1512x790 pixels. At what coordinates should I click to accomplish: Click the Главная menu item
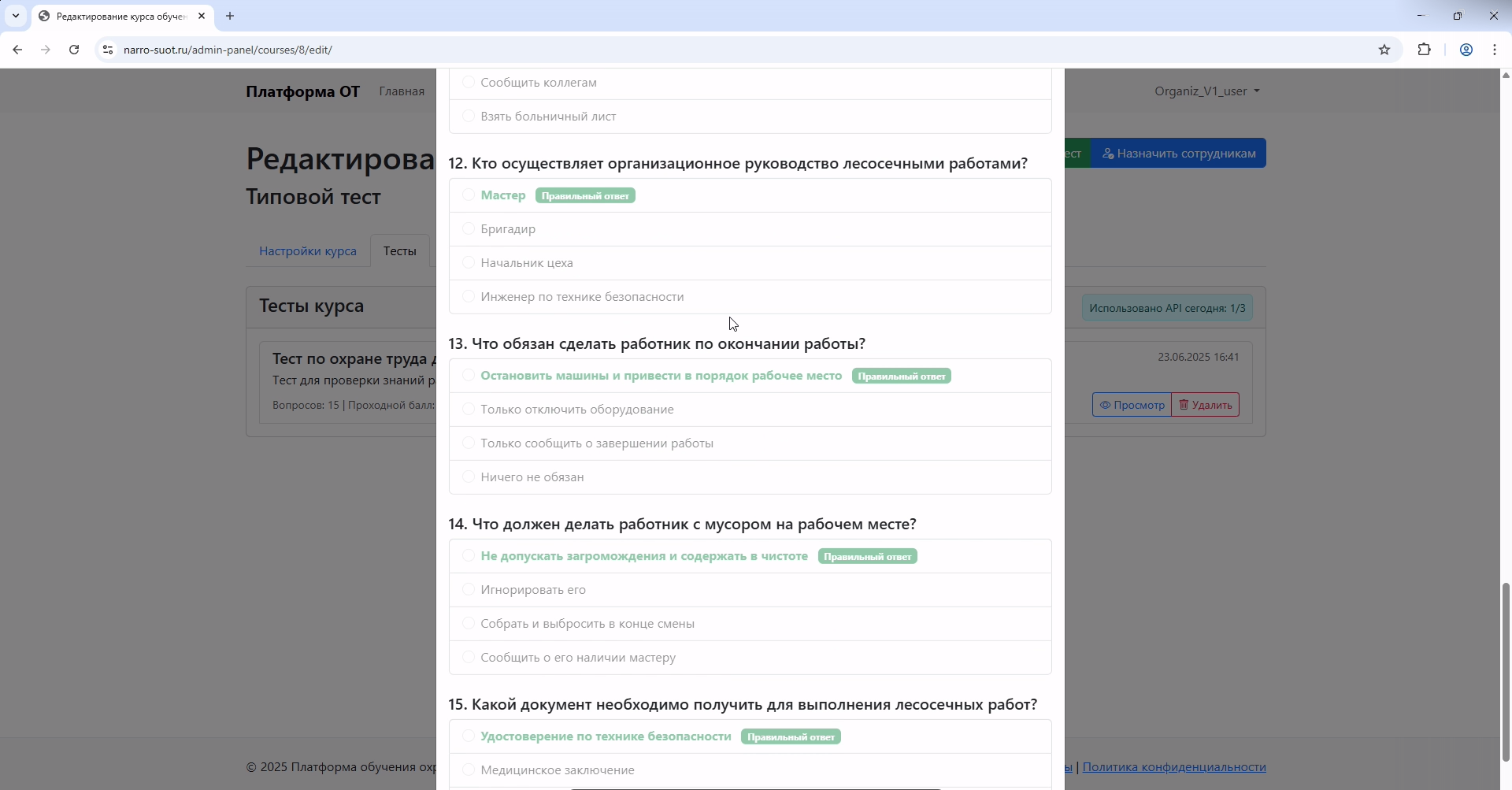402,91
